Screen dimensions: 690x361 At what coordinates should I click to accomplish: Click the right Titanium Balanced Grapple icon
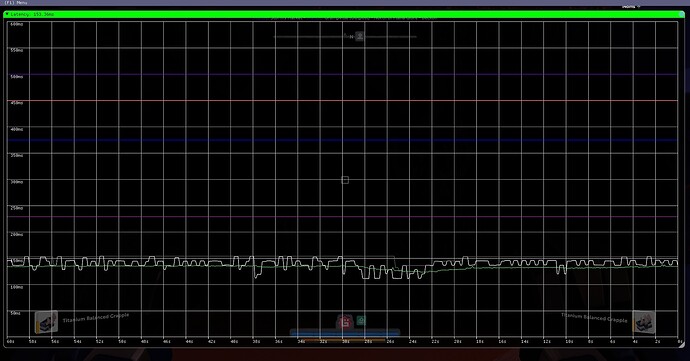[x=644, y=322]
